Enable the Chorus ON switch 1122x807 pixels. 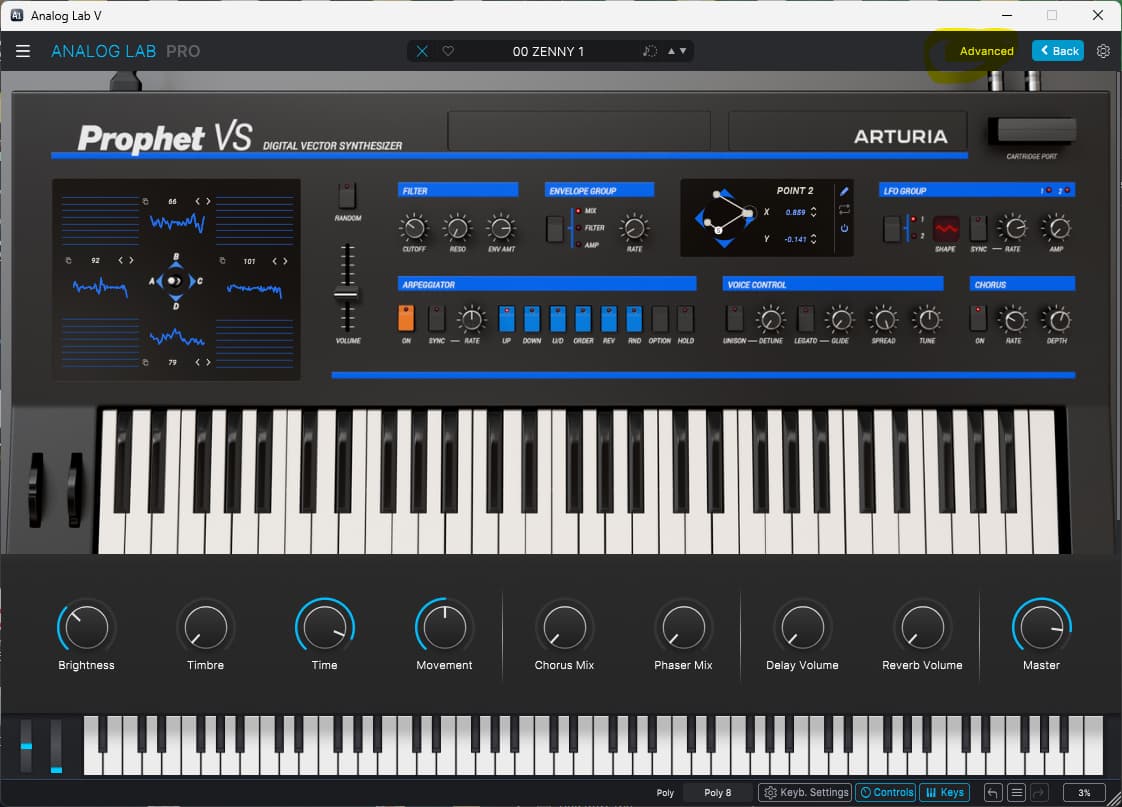pyautogui.click(x=979, y=320)
